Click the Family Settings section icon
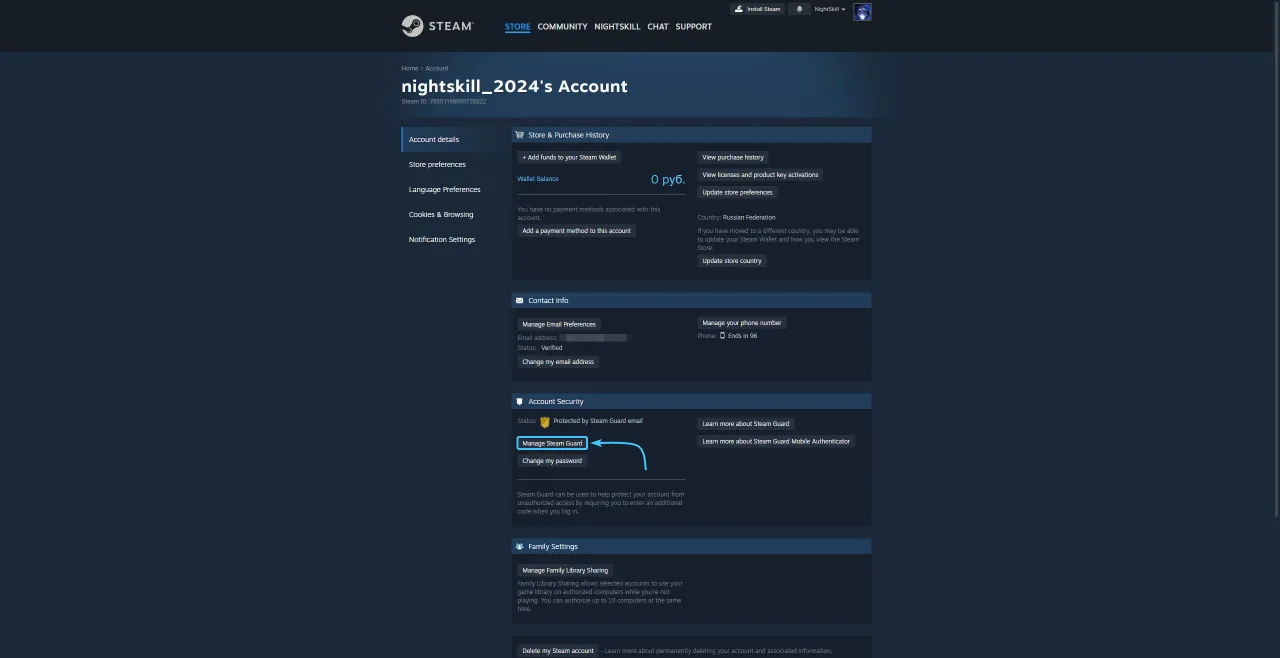This screenshot has width=1280, height=658. pyautogui.click(x=520, y=546)
